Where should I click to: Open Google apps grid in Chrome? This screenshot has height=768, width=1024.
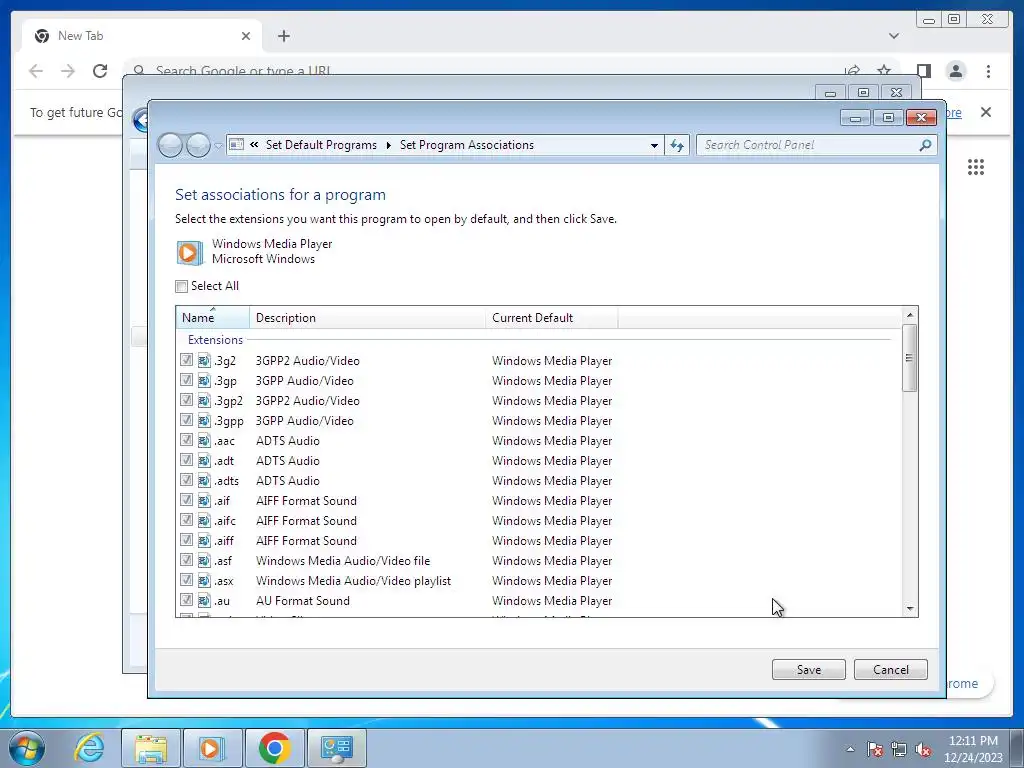pos(976,167)
